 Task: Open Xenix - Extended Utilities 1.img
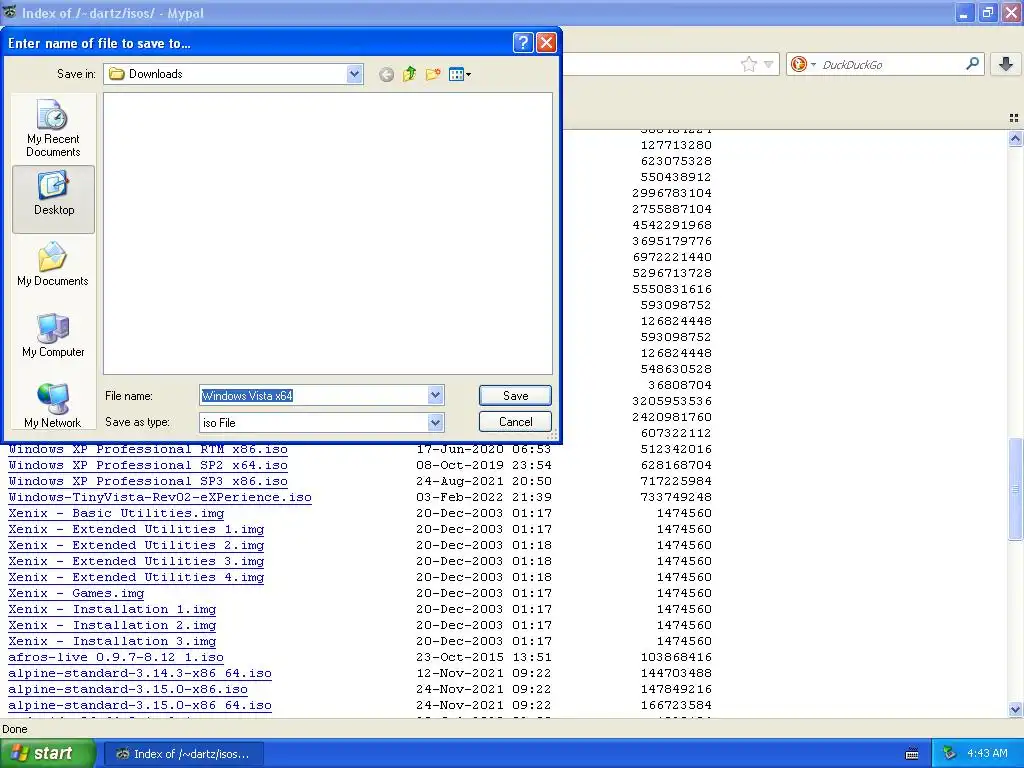click(136, 529)
